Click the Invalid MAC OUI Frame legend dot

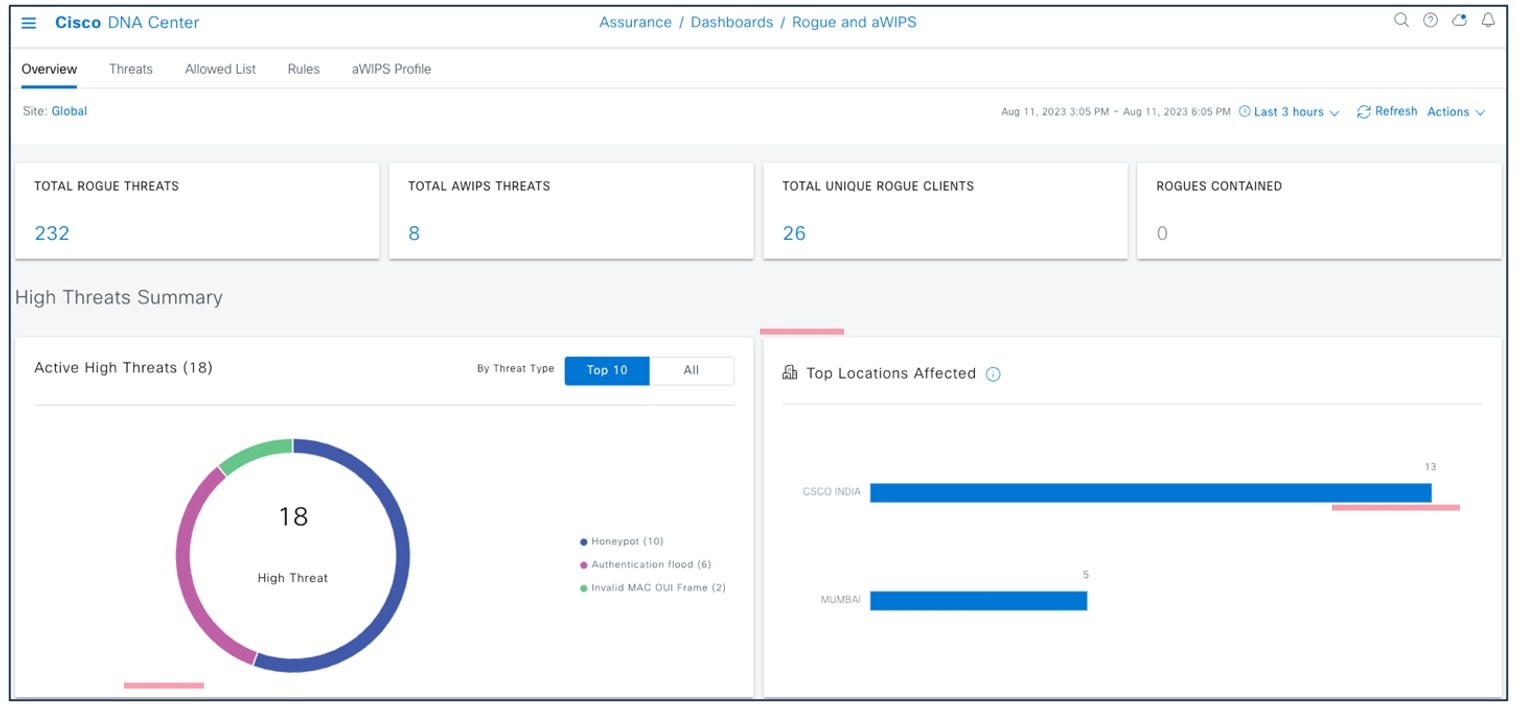pos(584,588)
